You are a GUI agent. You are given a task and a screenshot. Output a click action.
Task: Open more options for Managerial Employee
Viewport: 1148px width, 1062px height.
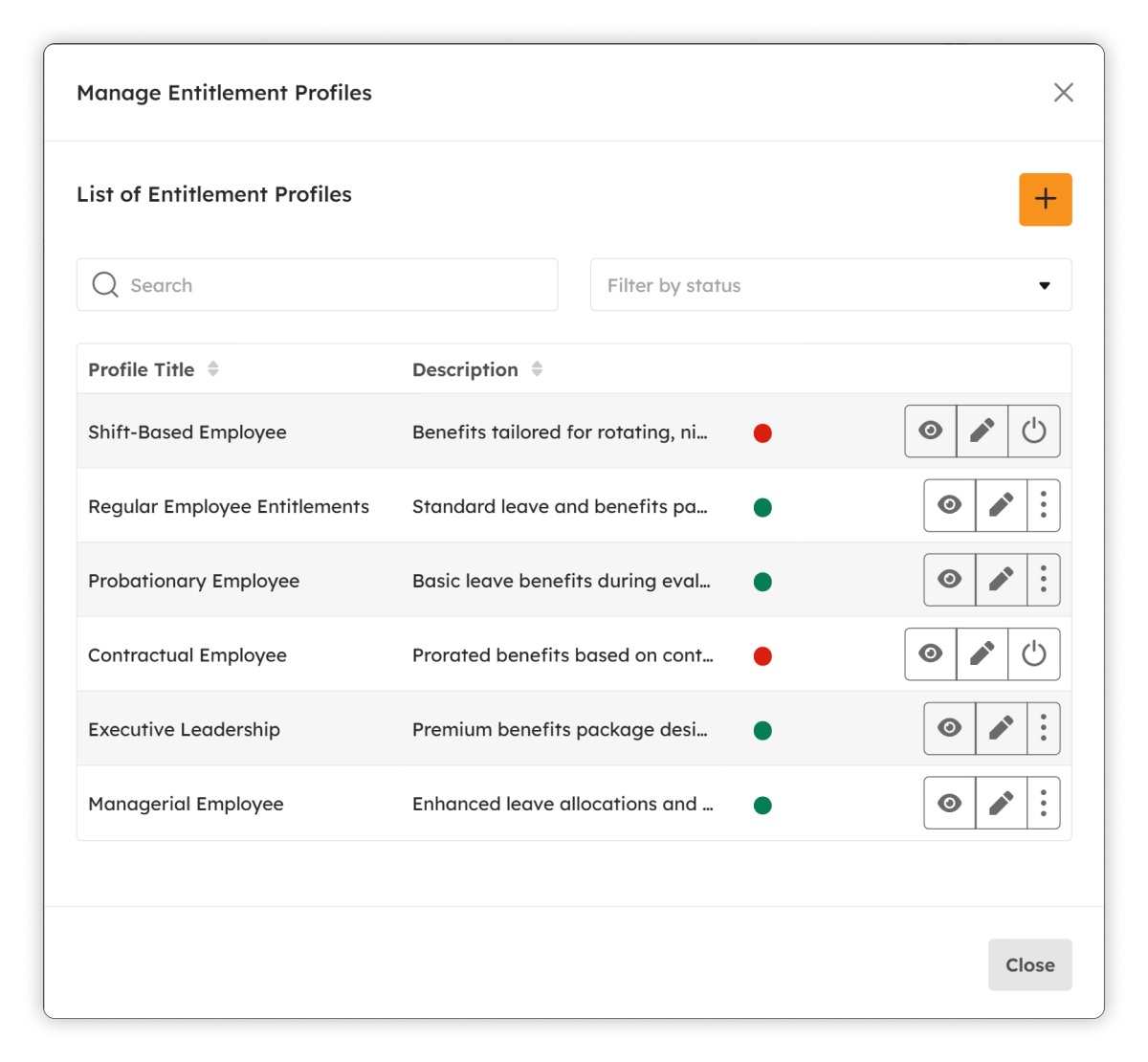click(1044, 803)
